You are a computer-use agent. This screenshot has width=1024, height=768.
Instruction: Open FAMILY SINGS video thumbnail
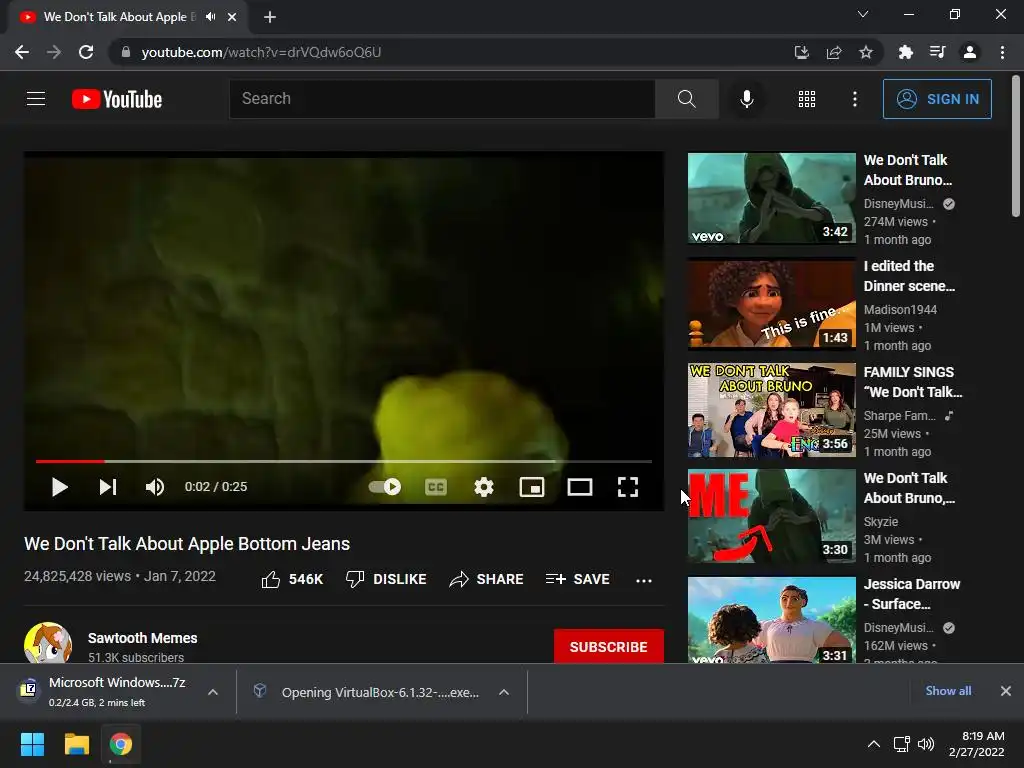771,410
